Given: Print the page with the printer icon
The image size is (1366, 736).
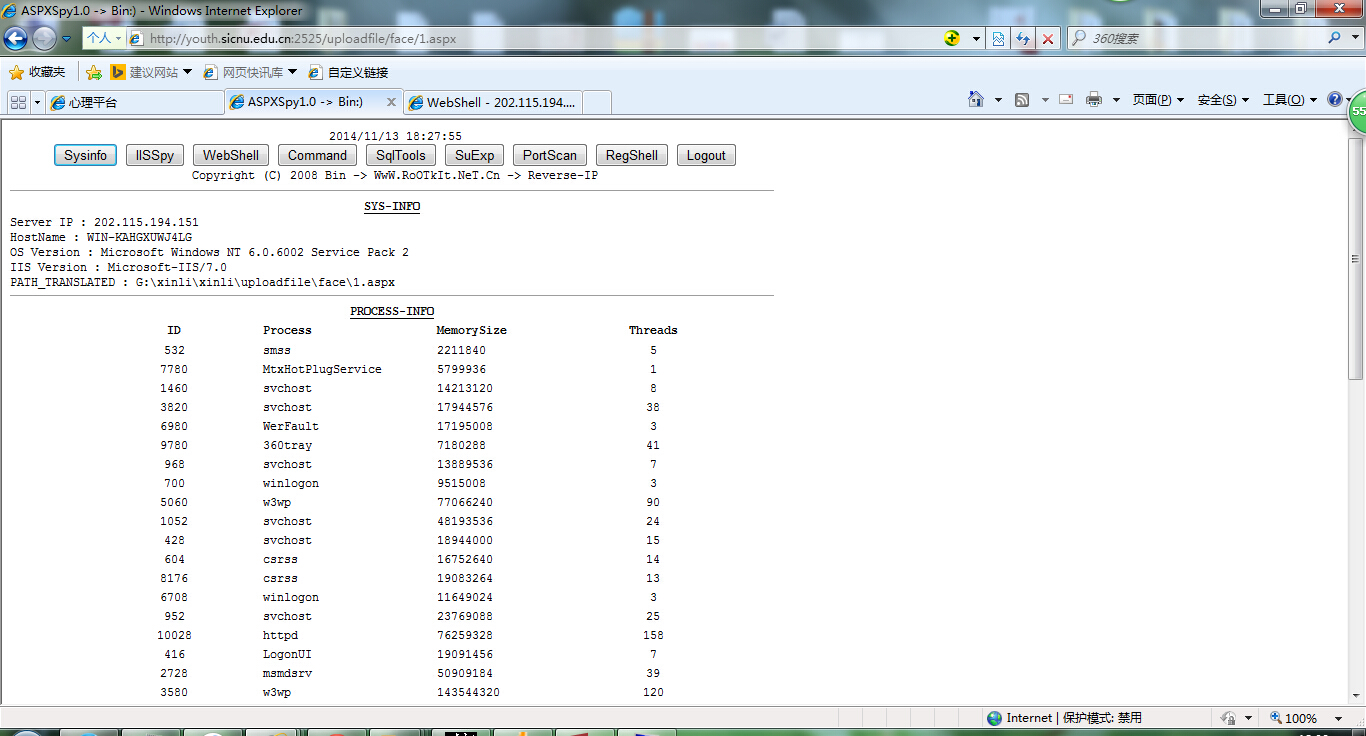Looking at the screenshot, I should click(x=1094, y=99).
